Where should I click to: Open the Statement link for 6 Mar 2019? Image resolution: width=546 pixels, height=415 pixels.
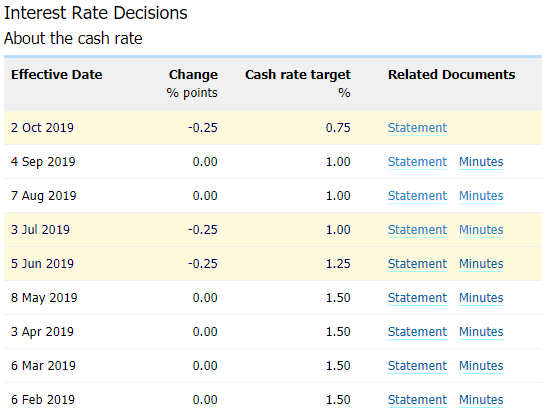[x=417, y=366]
